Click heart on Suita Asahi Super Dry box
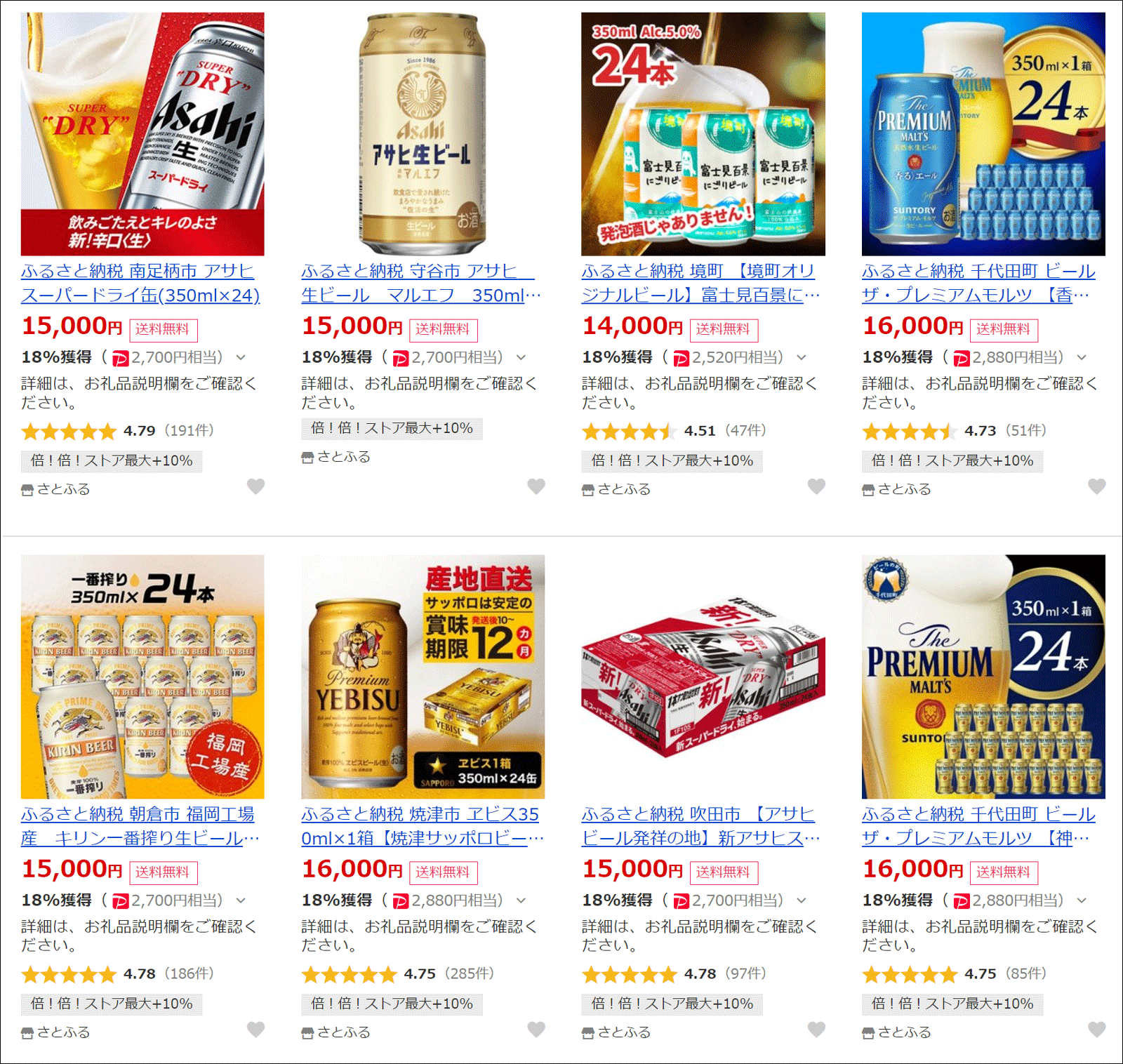This screenshot has height=1064, width=1123. [x=816, y=1030]
